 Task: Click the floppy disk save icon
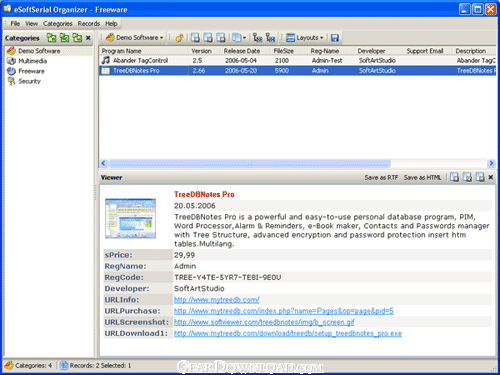click(x=335, y=38)
